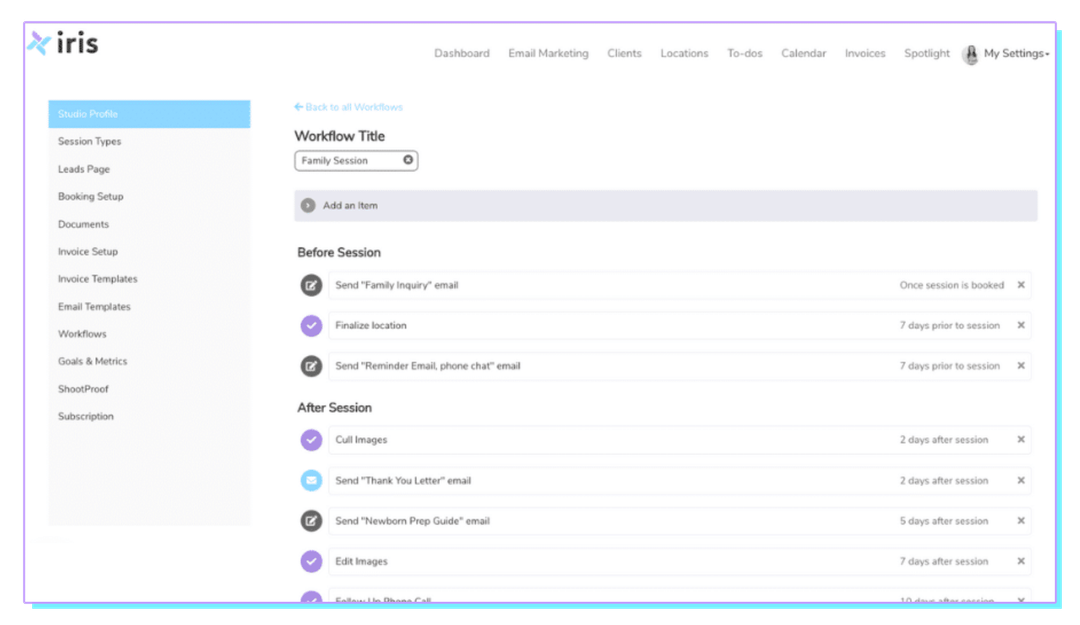Click the Add an Item bar
The width and height of the screenshot is (1080, 625).
tap(665, 206)
